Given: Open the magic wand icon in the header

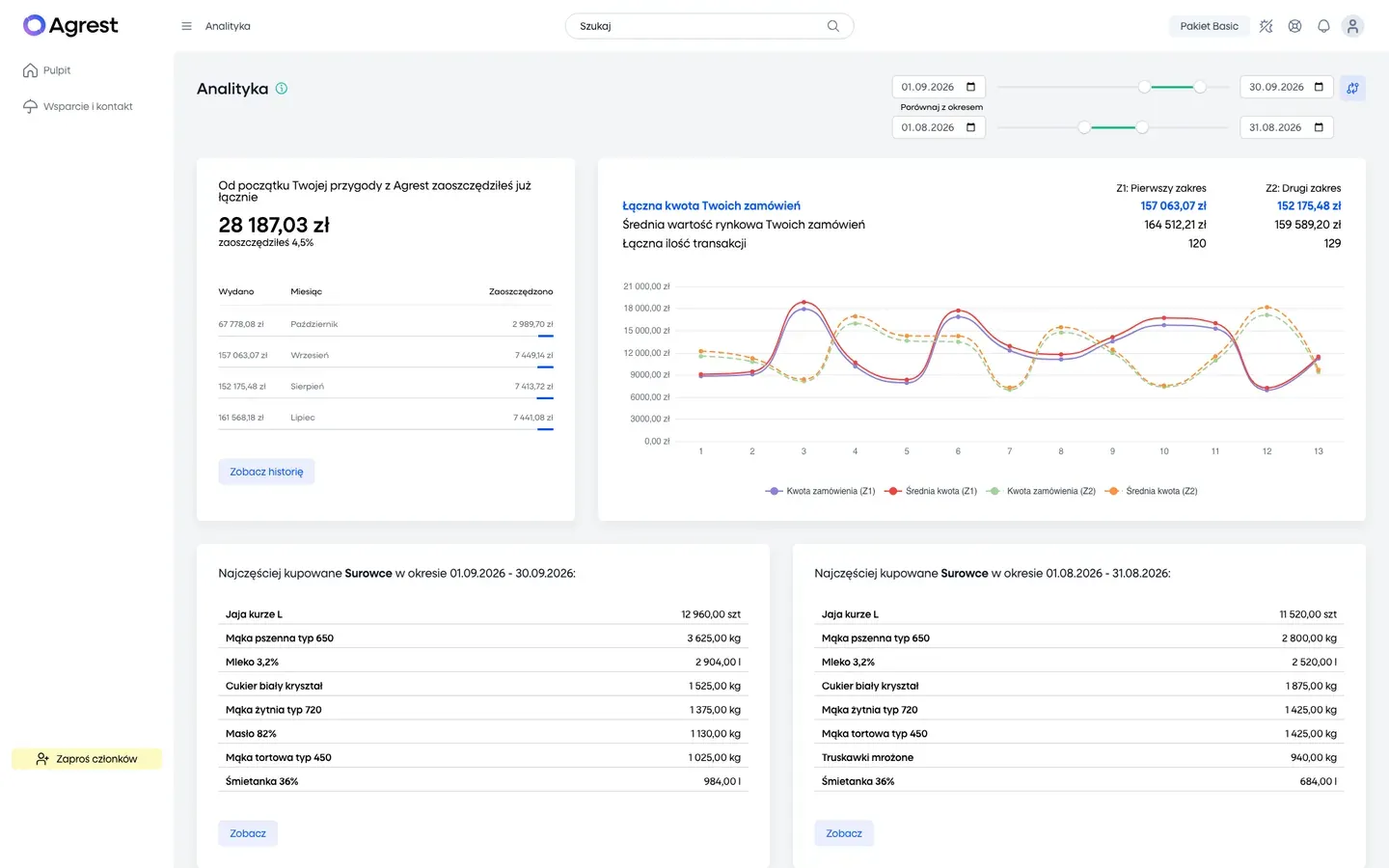Looking at the screenshot, I should [x=1266, y=26].
